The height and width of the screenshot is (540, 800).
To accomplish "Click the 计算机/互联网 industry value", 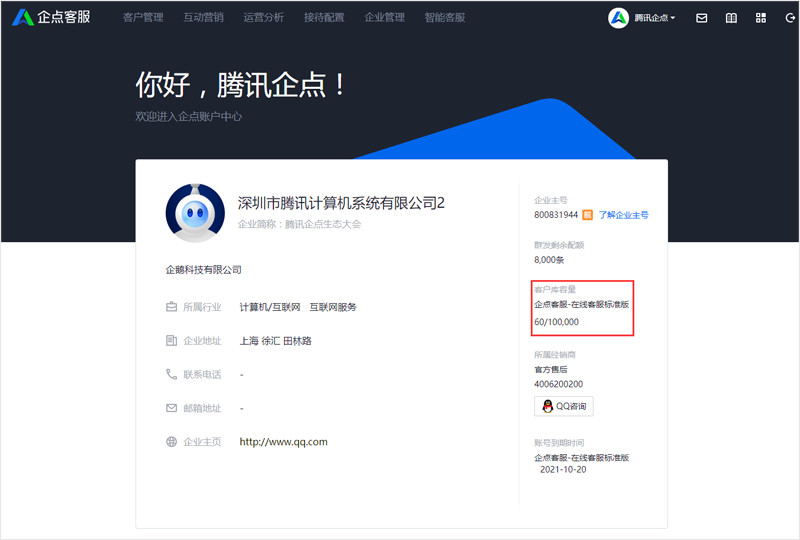I will pos(270,307).
